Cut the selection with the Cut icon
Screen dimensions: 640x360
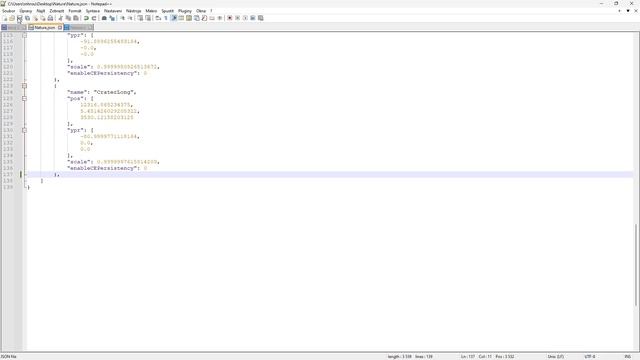point(60,18)
